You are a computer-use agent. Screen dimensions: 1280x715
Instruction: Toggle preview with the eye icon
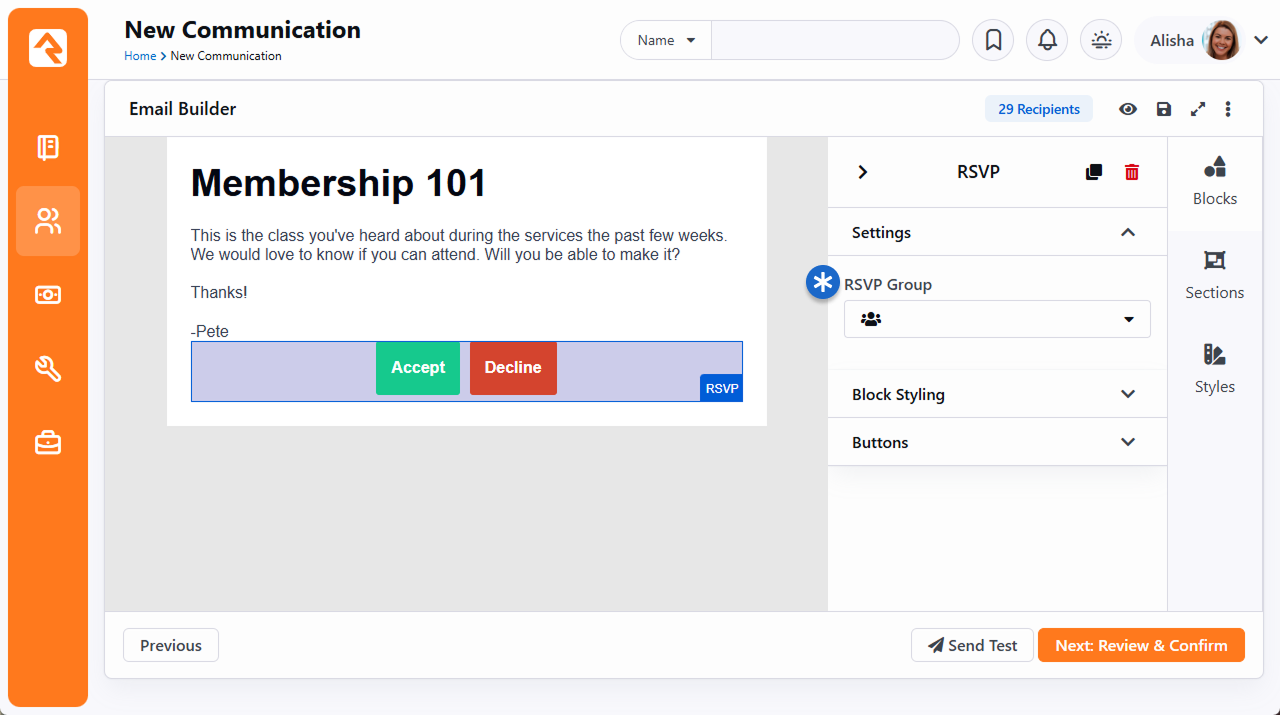click(x=1128, y=109)
